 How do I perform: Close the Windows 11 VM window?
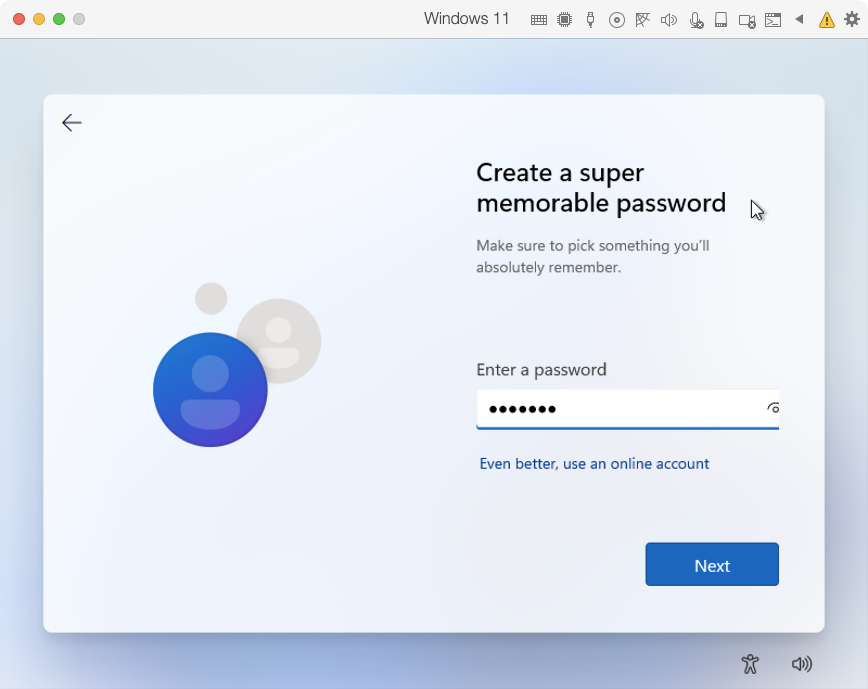[19, 19]
